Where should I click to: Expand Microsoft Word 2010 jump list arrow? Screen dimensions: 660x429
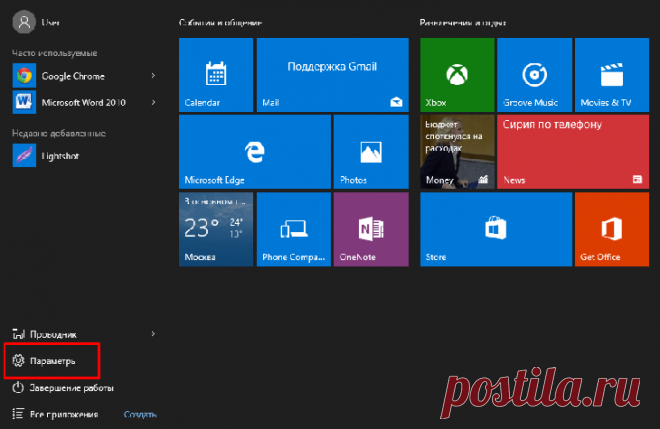[x=153, y=102]
